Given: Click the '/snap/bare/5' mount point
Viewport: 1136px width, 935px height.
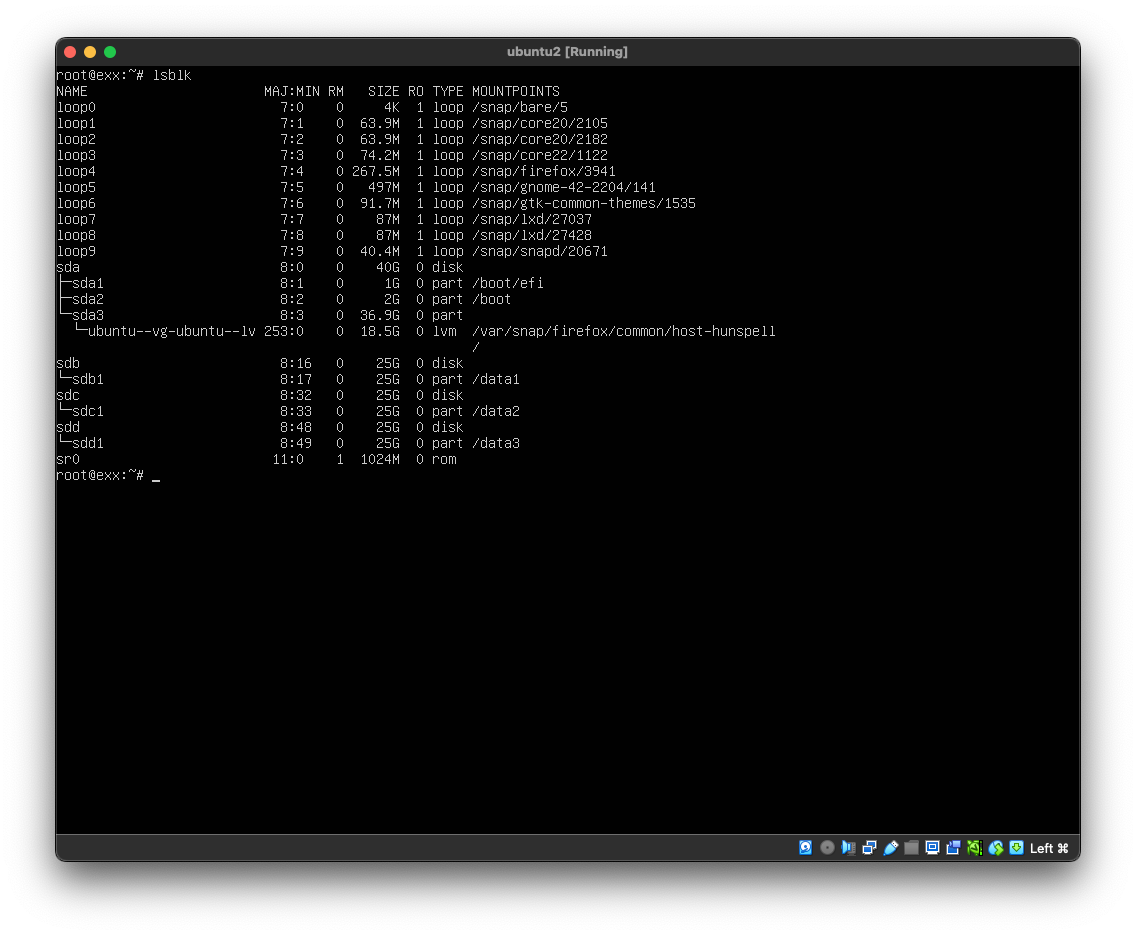Looking at the screenshot, I should 519,107.
